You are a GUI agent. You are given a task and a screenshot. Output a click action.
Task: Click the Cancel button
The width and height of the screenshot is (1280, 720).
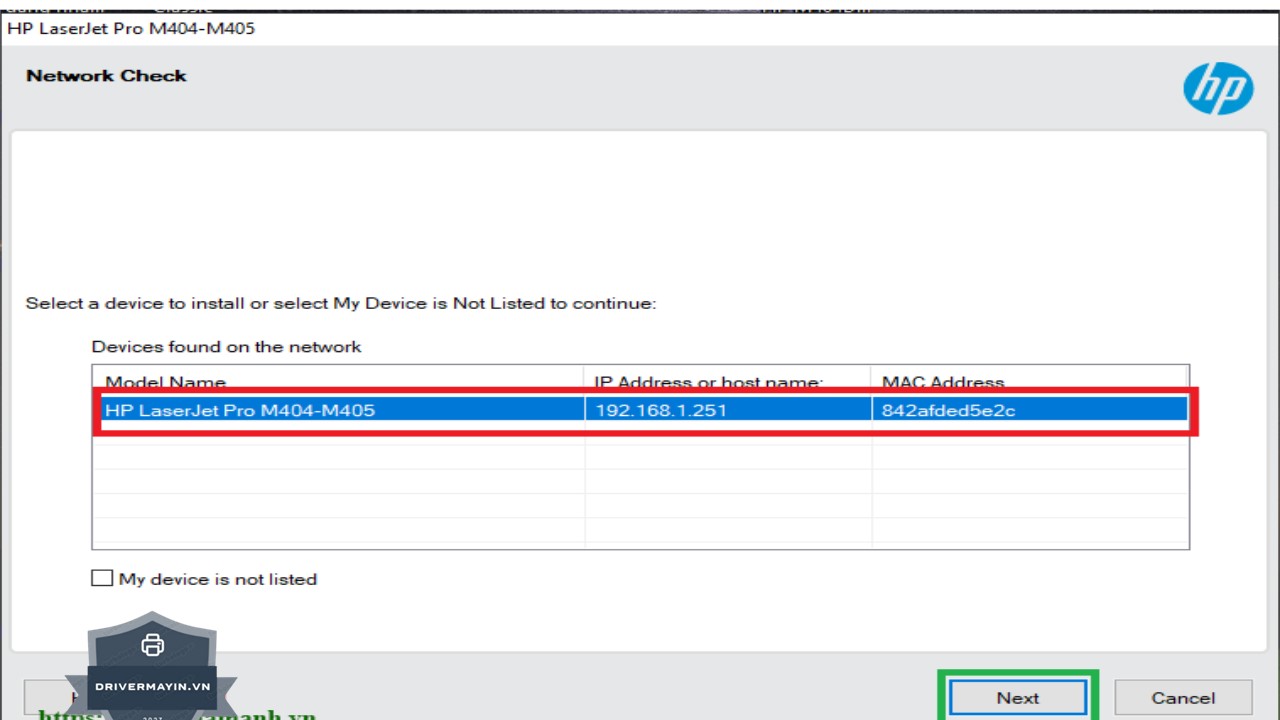(x=1183, y=698)
